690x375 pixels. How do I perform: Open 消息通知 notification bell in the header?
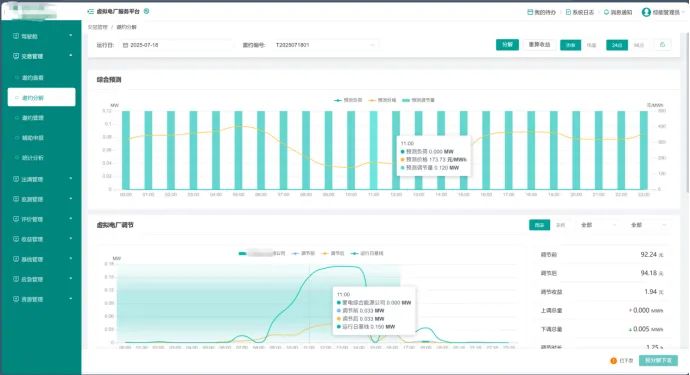[x=606, y=12]
